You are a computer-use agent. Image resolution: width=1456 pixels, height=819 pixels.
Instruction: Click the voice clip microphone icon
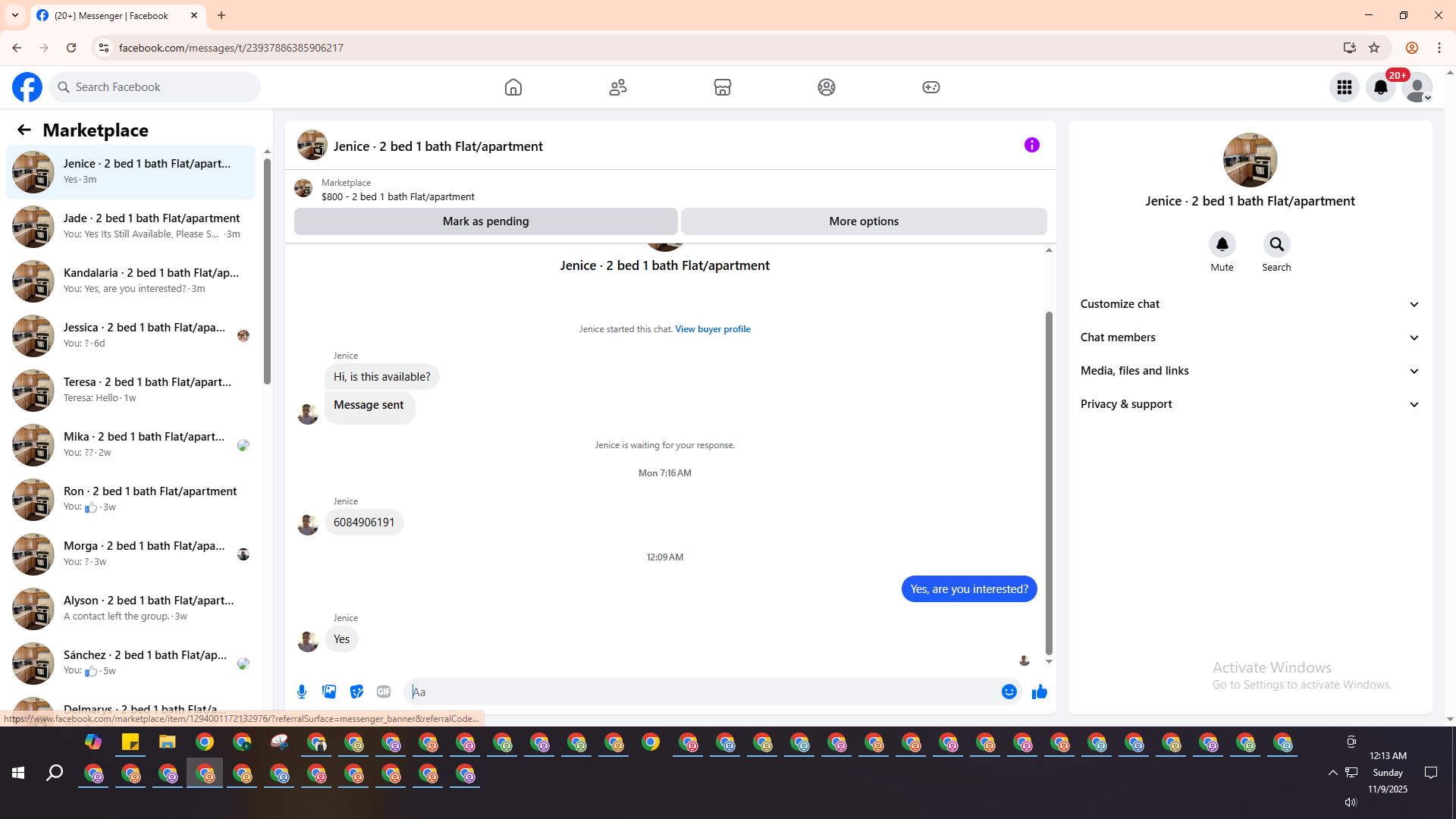[x=302, y=692]
